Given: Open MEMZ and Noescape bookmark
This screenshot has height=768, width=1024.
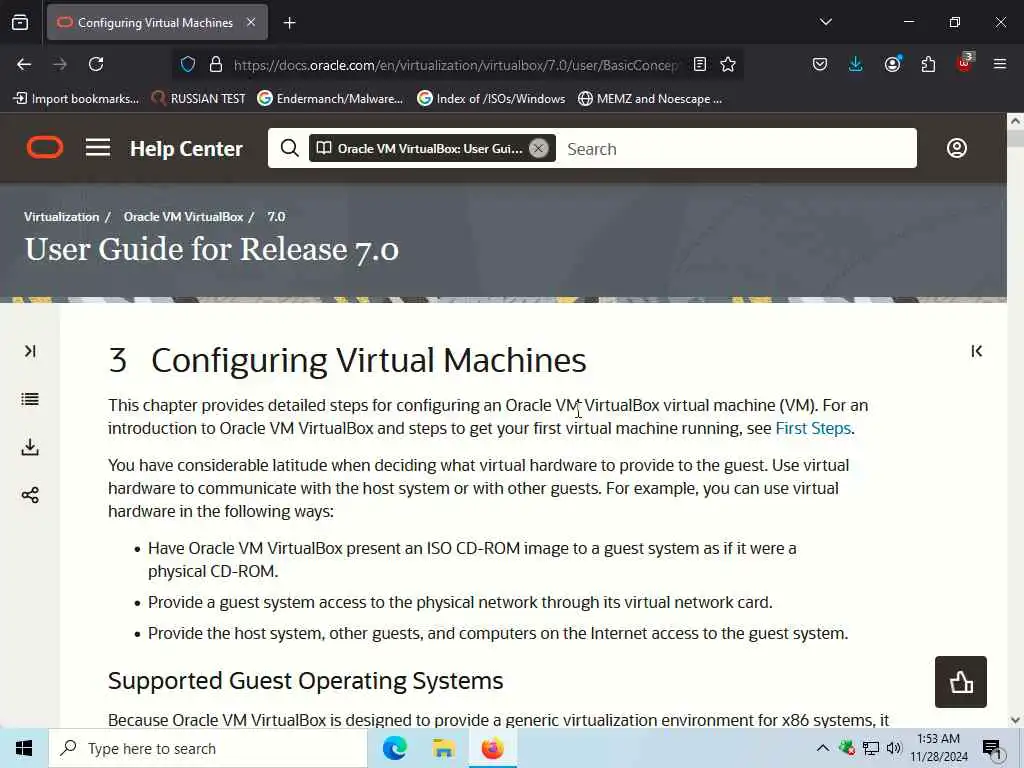Looking at the screenshot, I should [x=650, y=99].
